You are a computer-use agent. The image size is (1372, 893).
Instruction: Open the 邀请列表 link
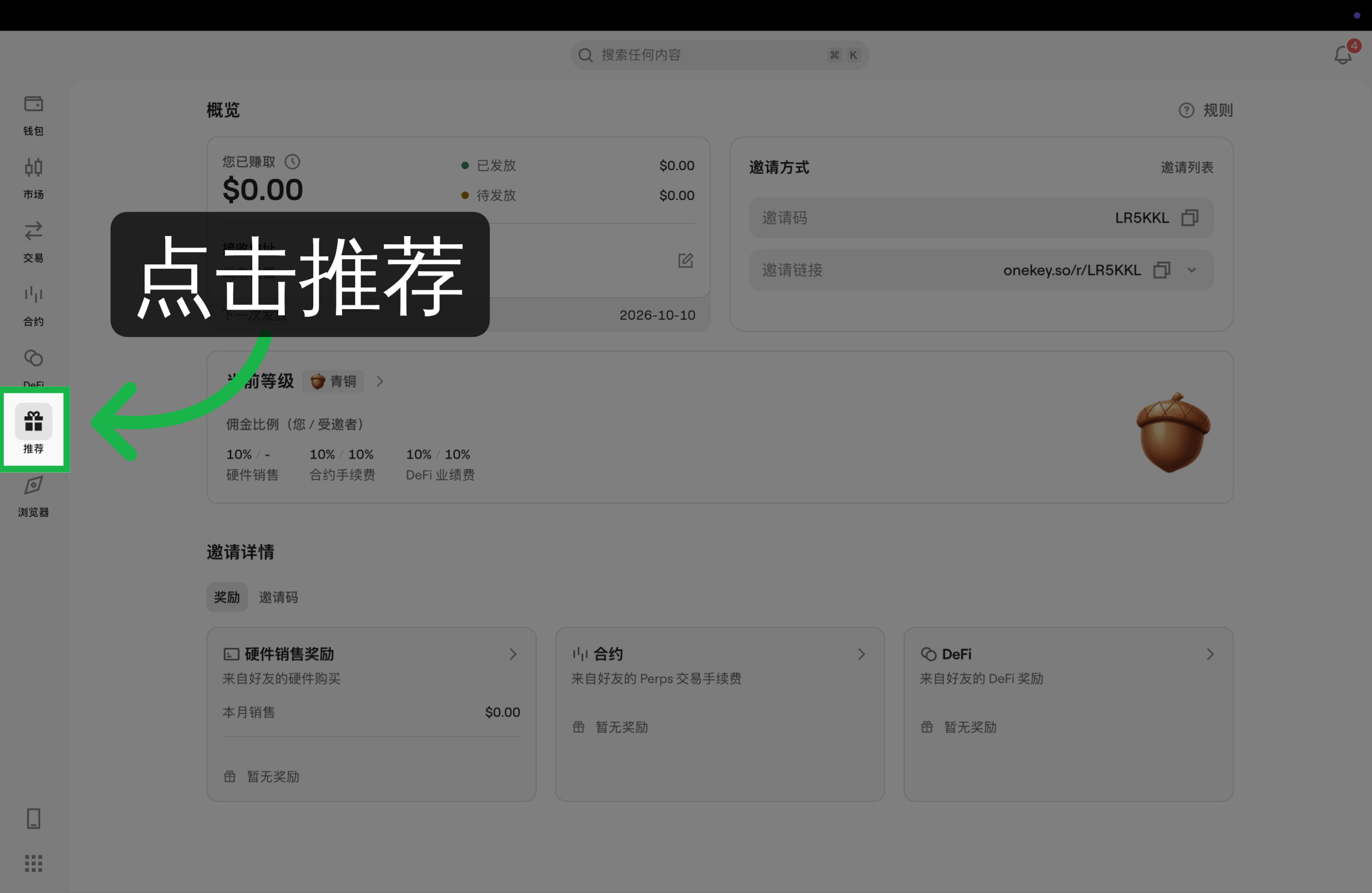pyautogui.click(x=1187, y=167)
